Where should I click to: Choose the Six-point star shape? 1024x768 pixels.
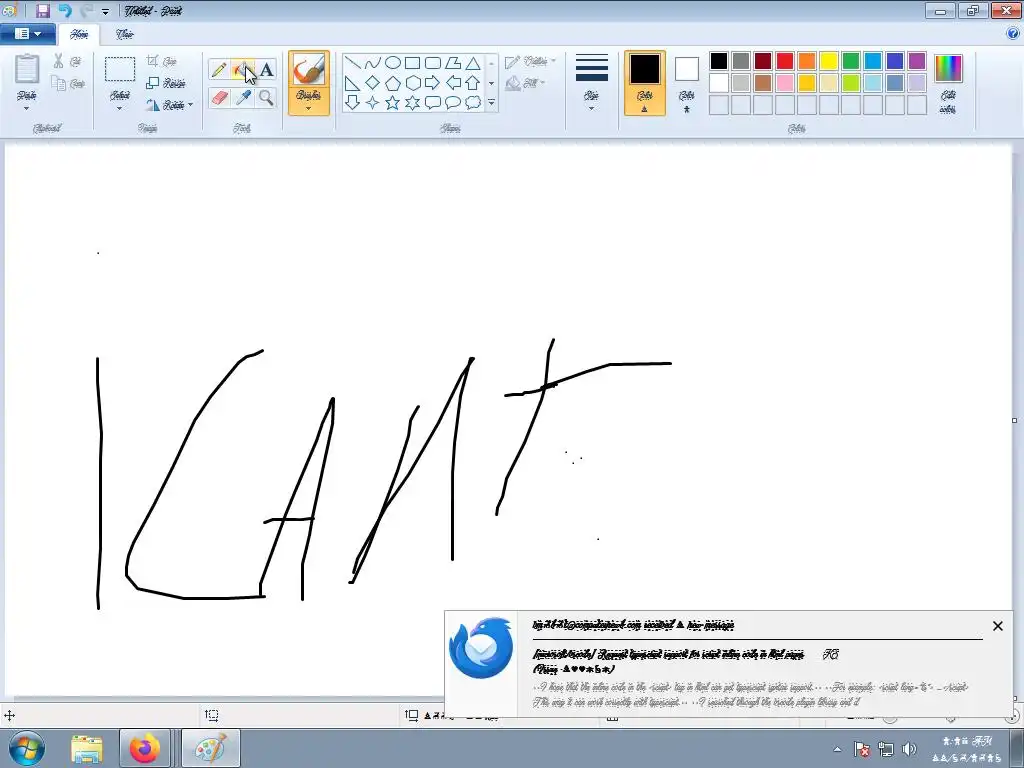412,103
